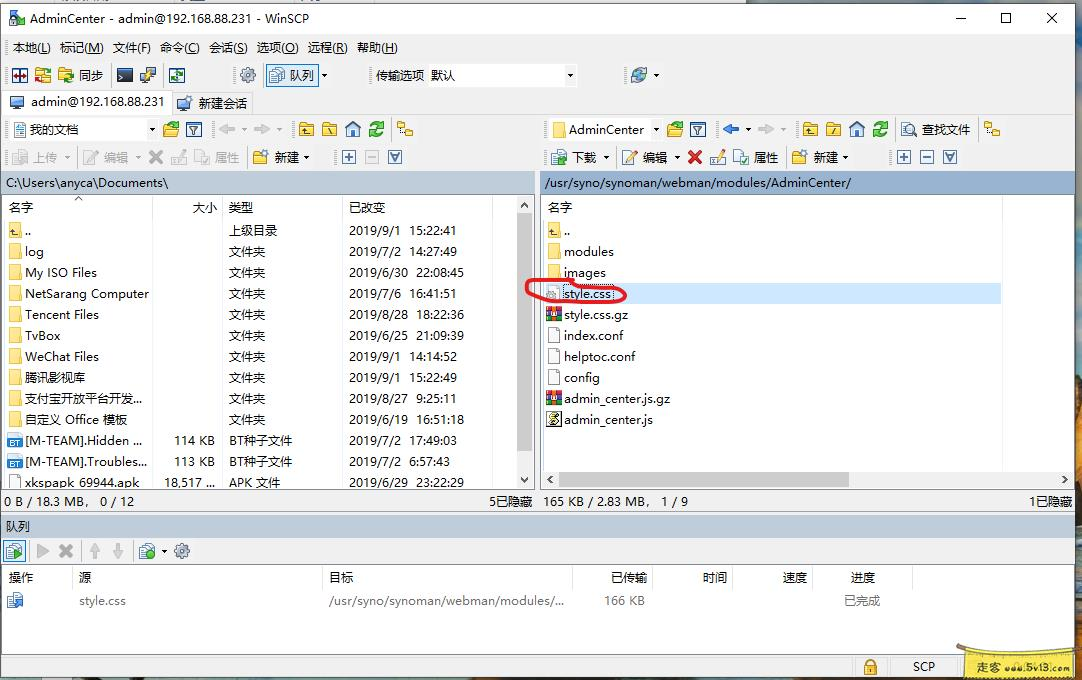Viewport: 1082px width, 680px height.
Task: Open the 我的文档 location dropdown
Action: tap(152, 130)
